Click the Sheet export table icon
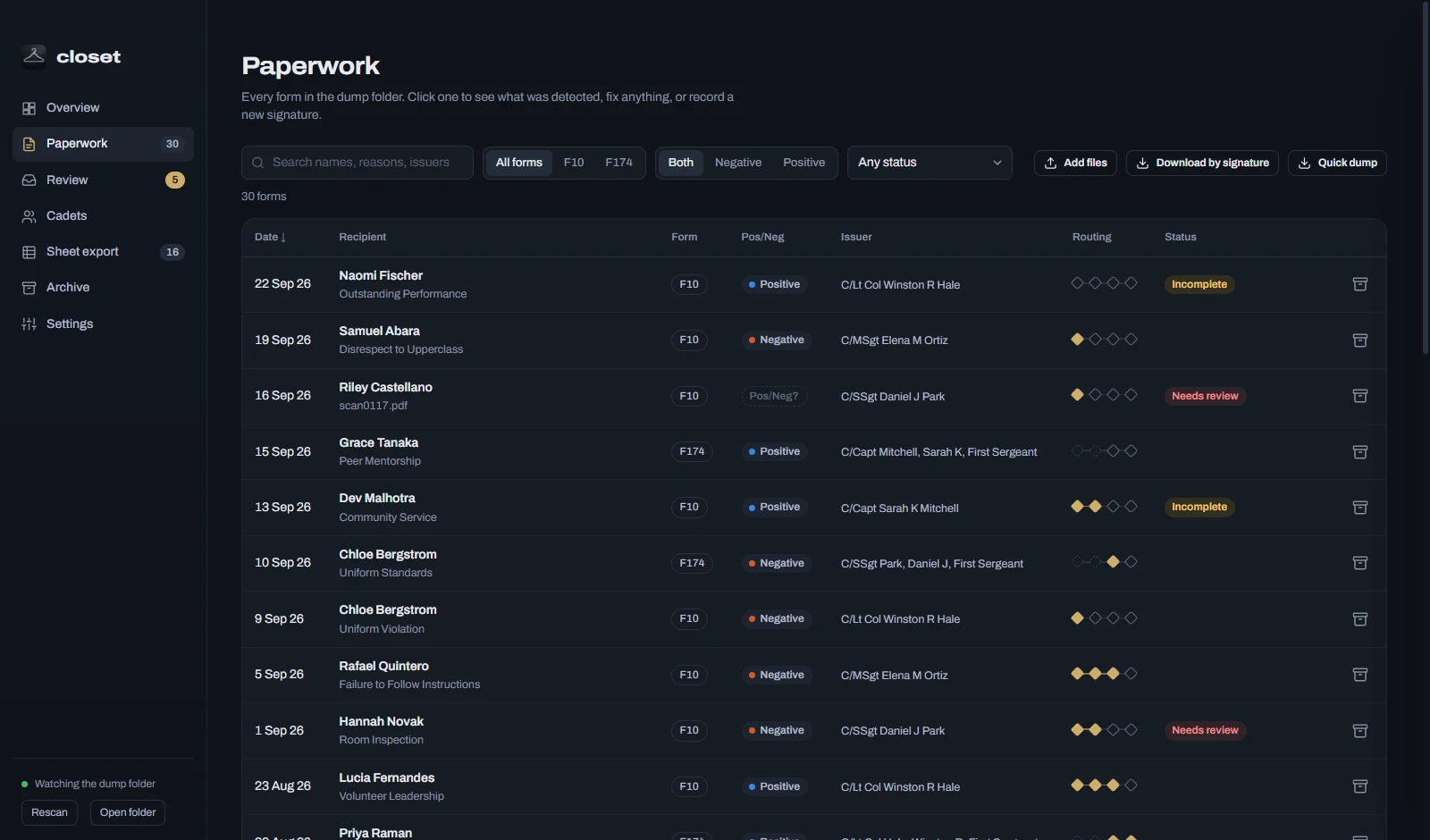The width and height of the screenshot is (1430, 840). point(29,252)
